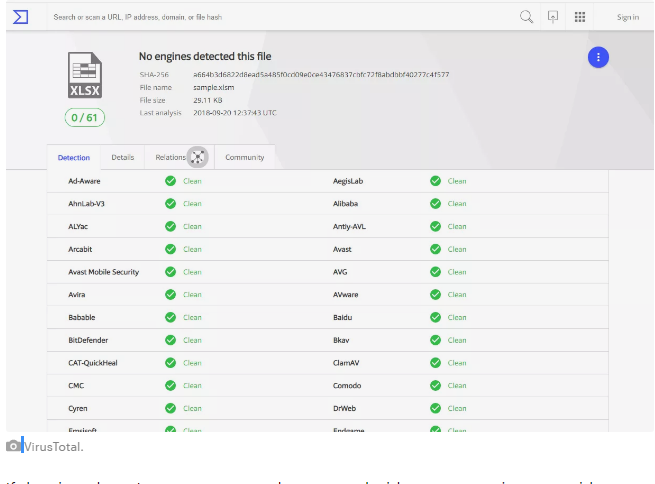Viewport: 655px width, 484px height.
Task: Click the Clean result for Bkav
Action: pyautogui.click(x=457, y=340)
